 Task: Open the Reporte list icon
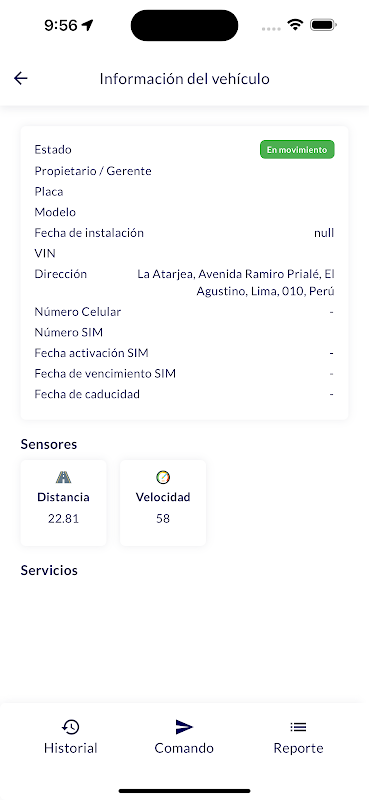pos(298,727)
